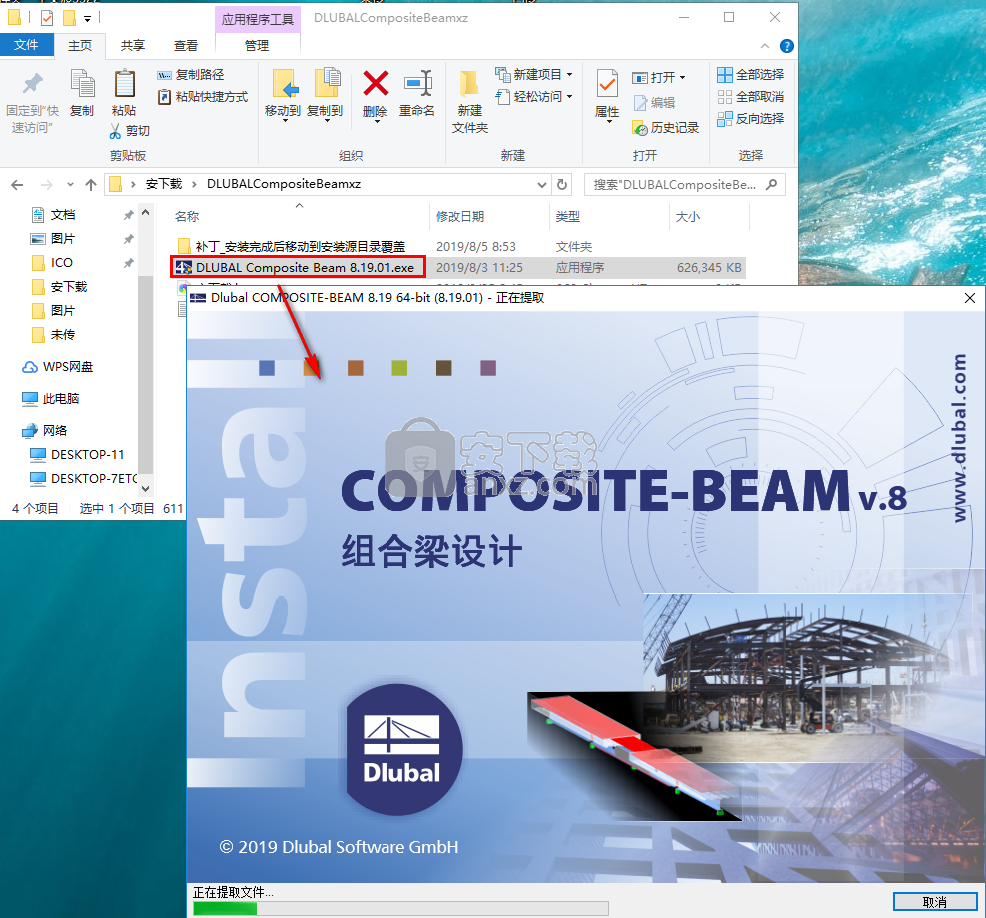
Task: Open History (历史记录) in ribbon
Action: click(x=666, y=128)
